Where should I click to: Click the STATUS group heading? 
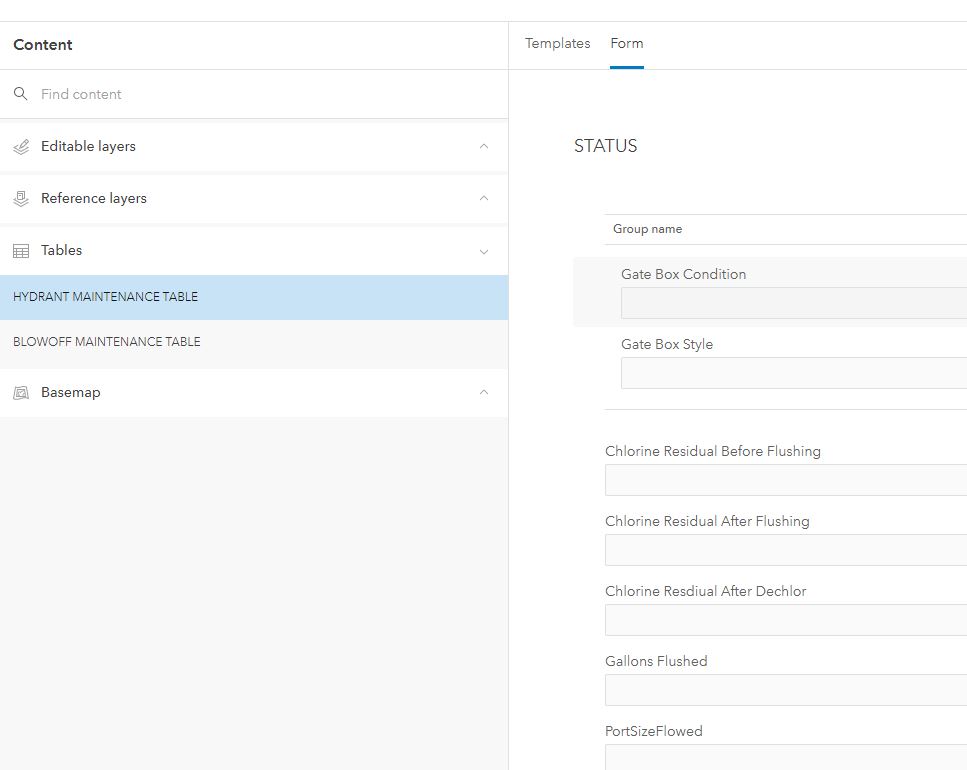pos(605,145)
